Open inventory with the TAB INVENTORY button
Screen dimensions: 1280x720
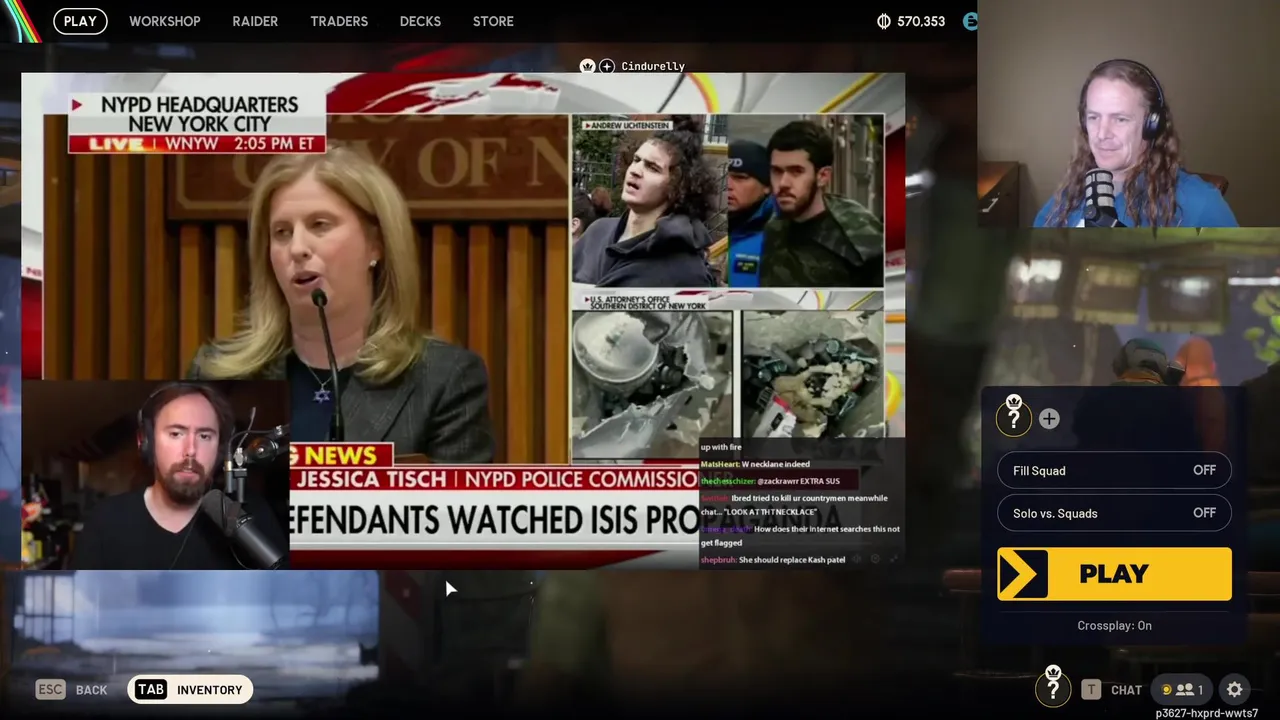coord(190,689)
